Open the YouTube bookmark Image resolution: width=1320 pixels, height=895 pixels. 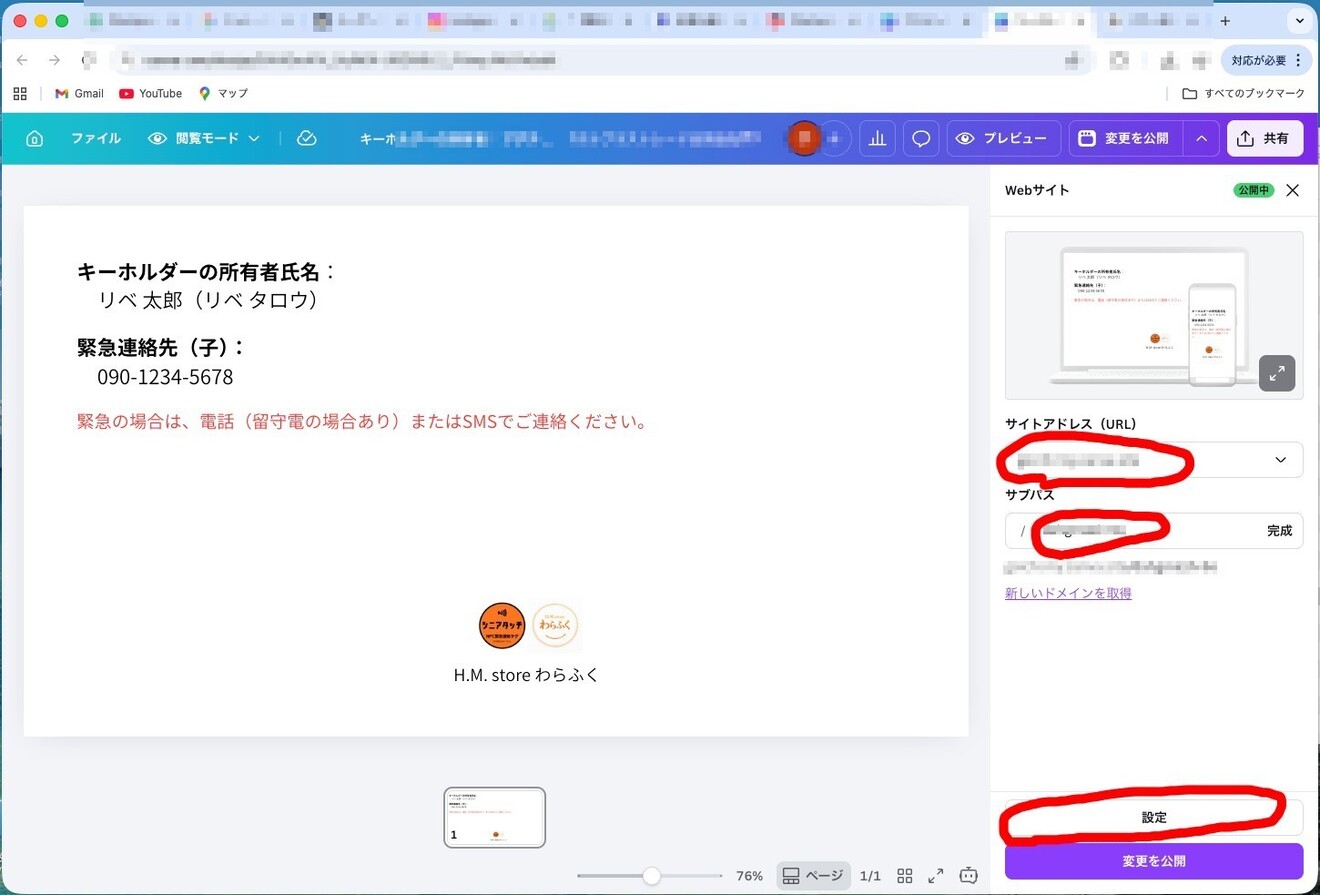(150, 93)
